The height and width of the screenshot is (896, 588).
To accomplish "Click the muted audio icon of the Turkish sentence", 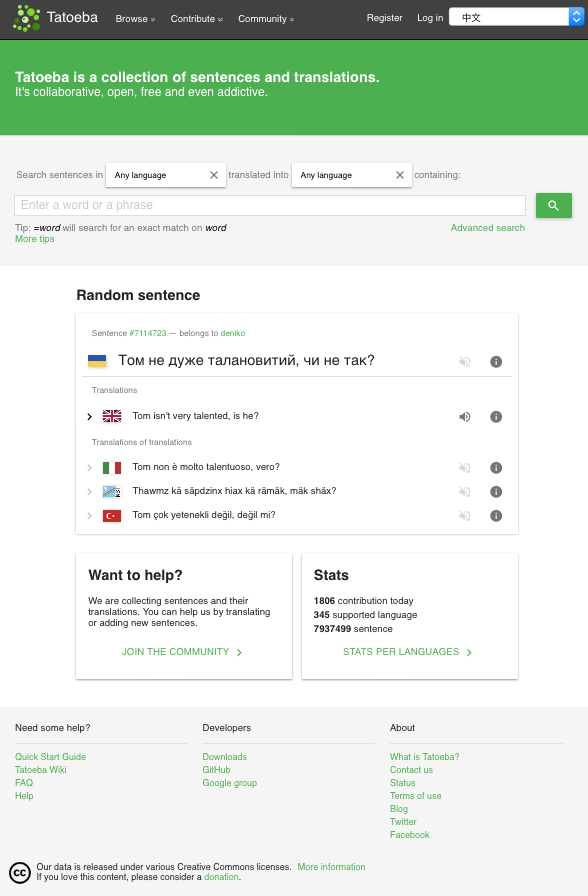I will point(465,516).
